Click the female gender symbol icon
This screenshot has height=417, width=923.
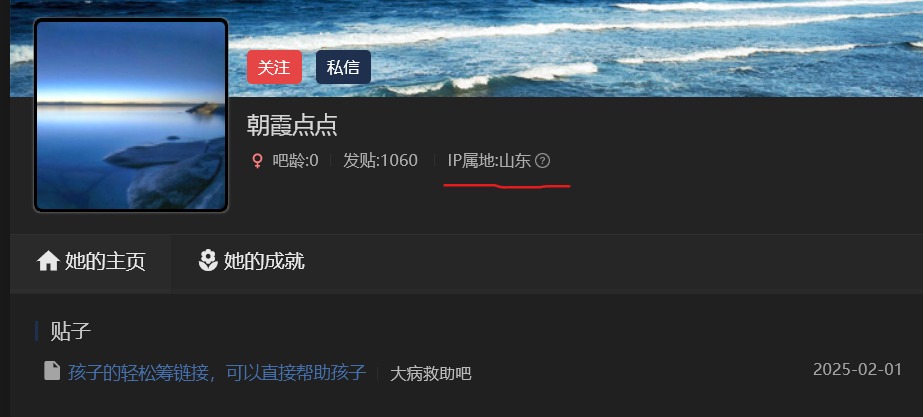(x=257, y=161)
